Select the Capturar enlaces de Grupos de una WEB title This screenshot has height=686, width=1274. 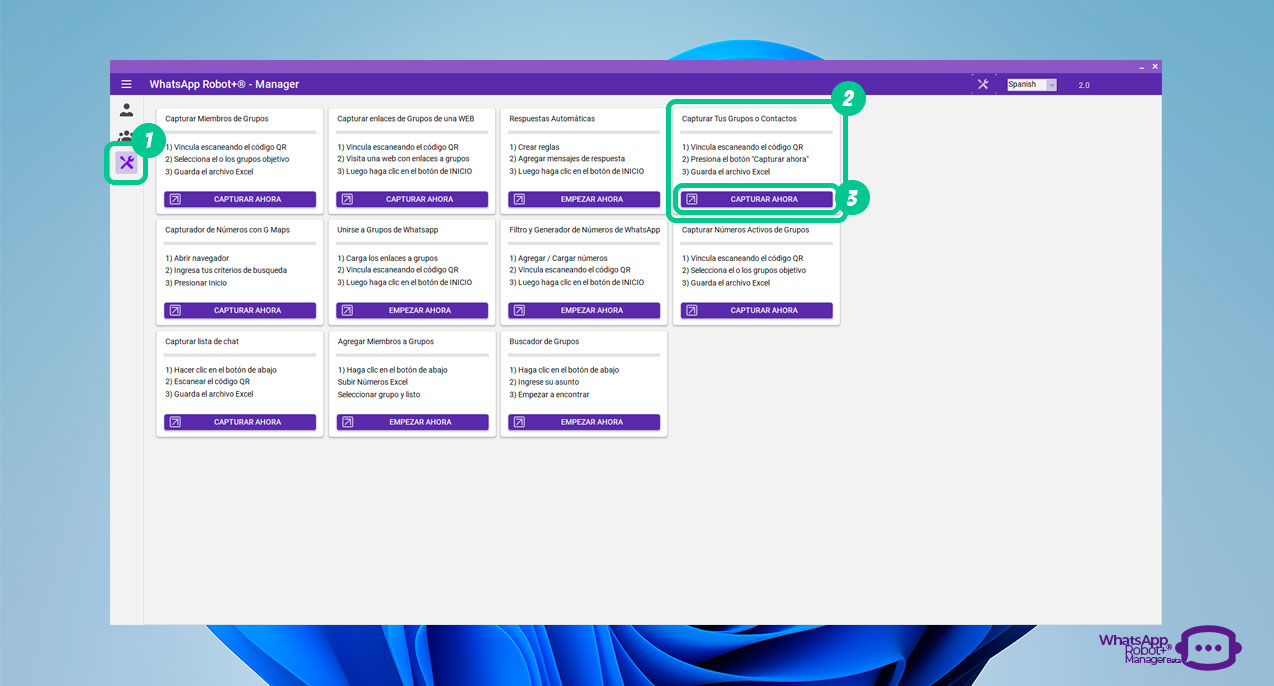[x=406, y=118]
